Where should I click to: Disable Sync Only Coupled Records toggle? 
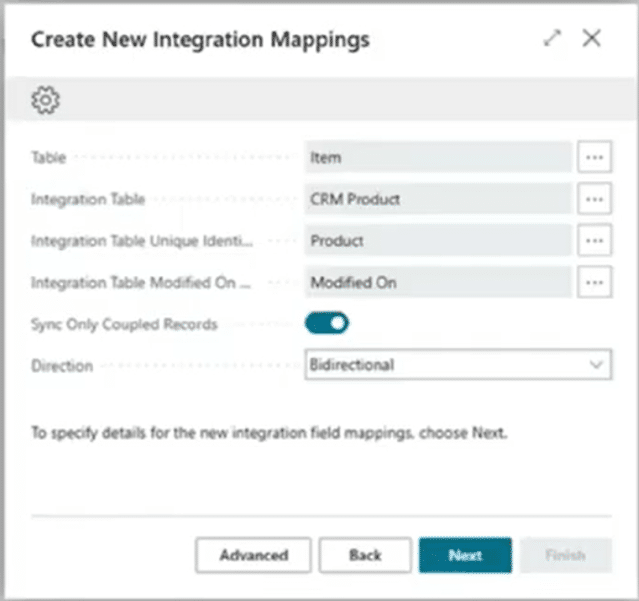tap(327, 323)
